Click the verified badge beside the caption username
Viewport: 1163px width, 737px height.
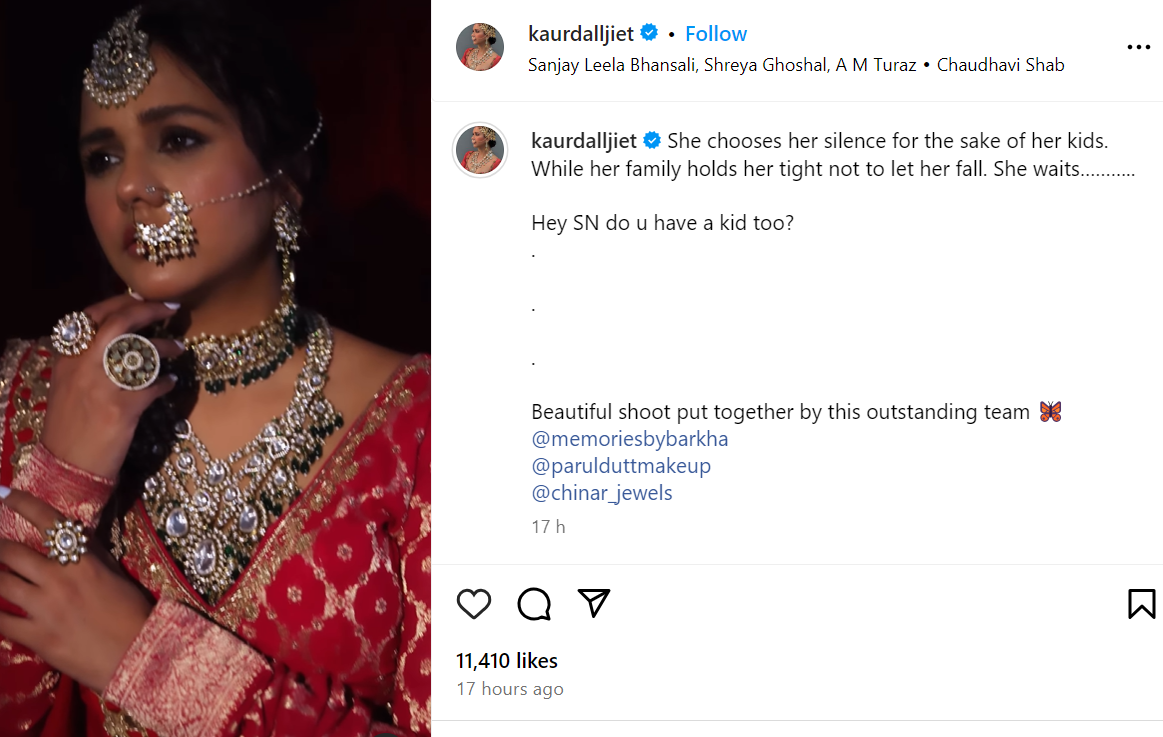pos(652,139)
